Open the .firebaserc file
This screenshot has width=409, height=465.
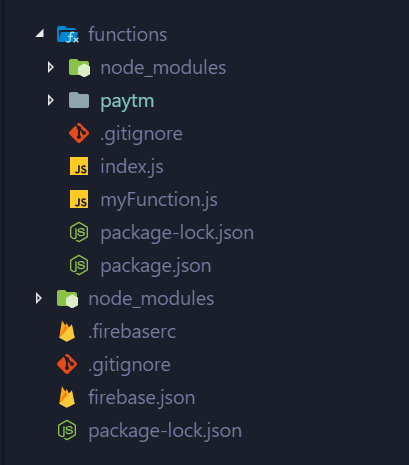pyautogui.click(x=132, y=331)
